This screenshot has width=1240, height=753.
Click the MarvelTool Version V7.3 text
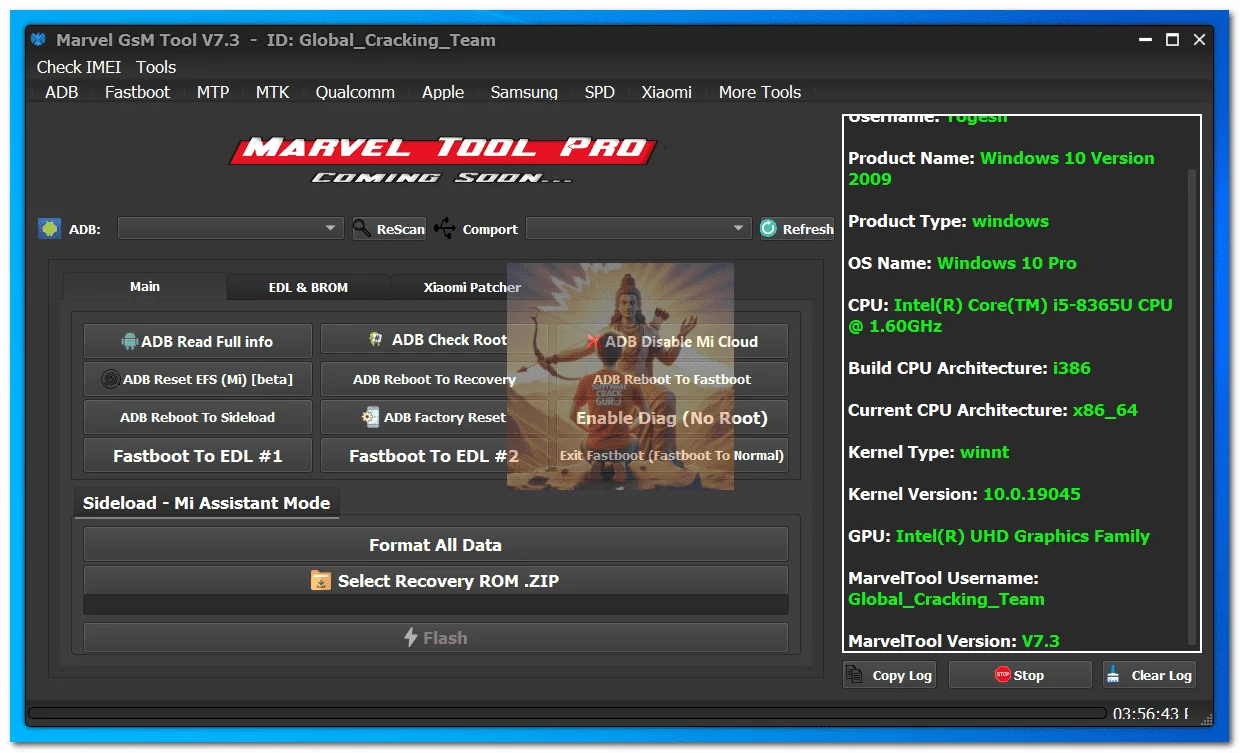click(x=953, y=641)
